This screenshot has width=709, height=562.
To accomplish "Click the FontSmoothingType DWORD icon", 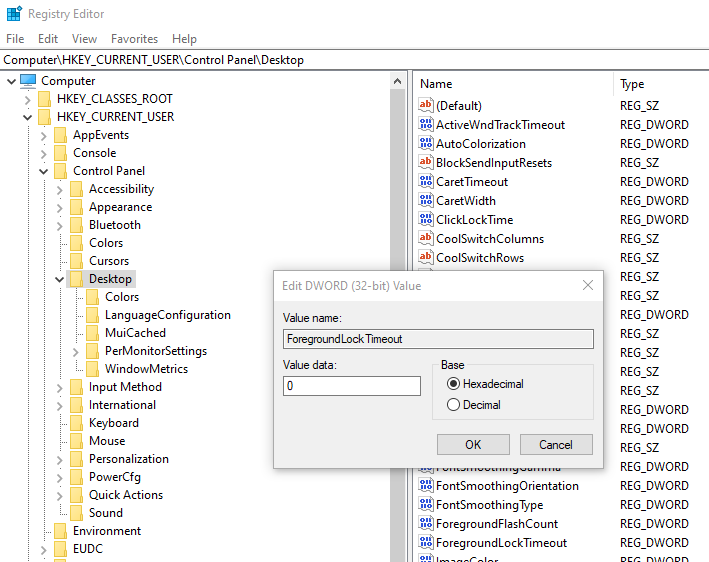I will pyautogui.click(x=425, y=504).
